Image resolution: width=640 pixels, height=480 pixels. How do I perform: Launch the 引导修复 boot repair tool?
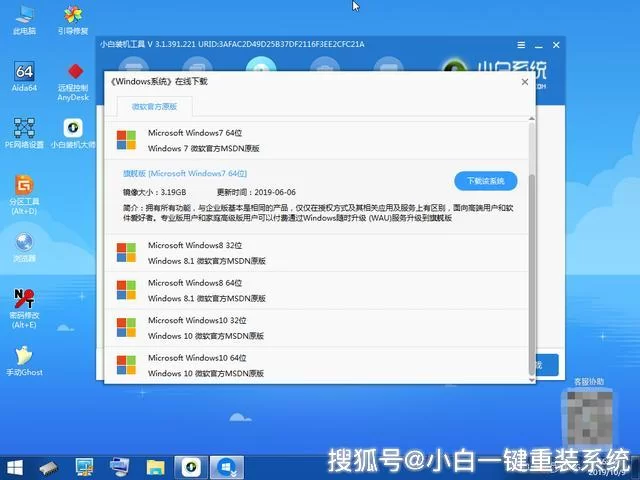73,17
